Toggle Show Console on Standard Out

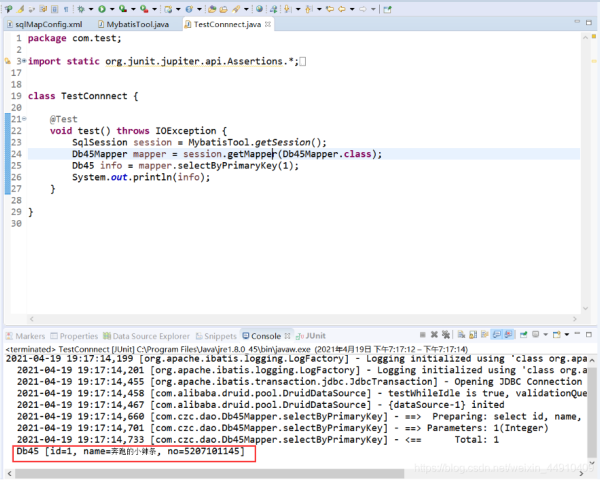497,335
